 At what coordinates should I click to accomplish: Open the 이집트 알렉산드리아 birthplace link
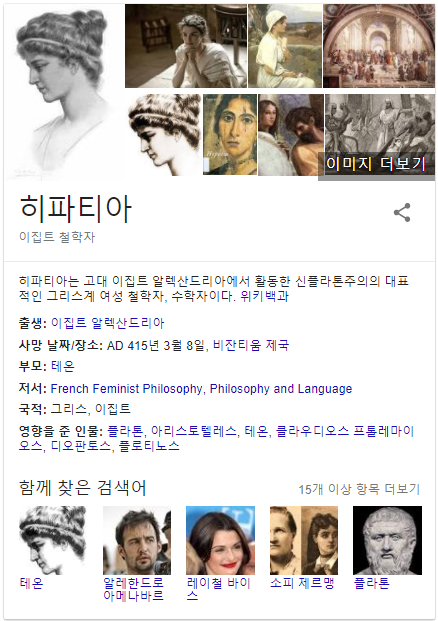[107, 323]
